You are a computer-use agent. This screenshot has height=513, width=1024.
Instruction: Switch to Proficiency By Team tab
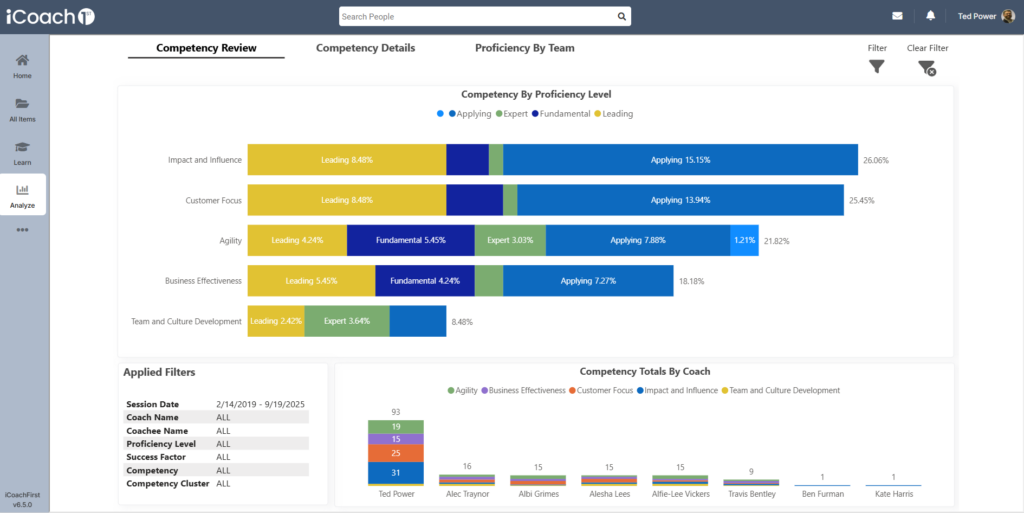(524, 48)
